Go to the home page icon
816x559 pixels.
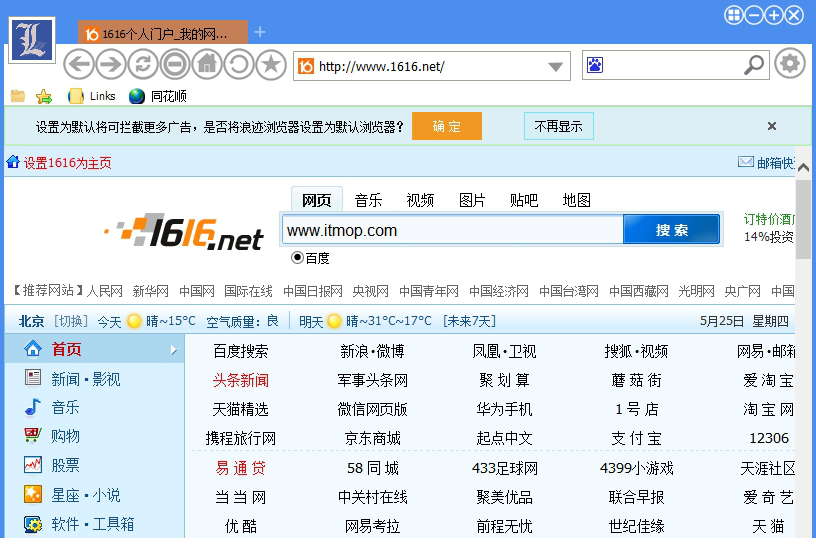pyautogui.click(x=207, y=65)
